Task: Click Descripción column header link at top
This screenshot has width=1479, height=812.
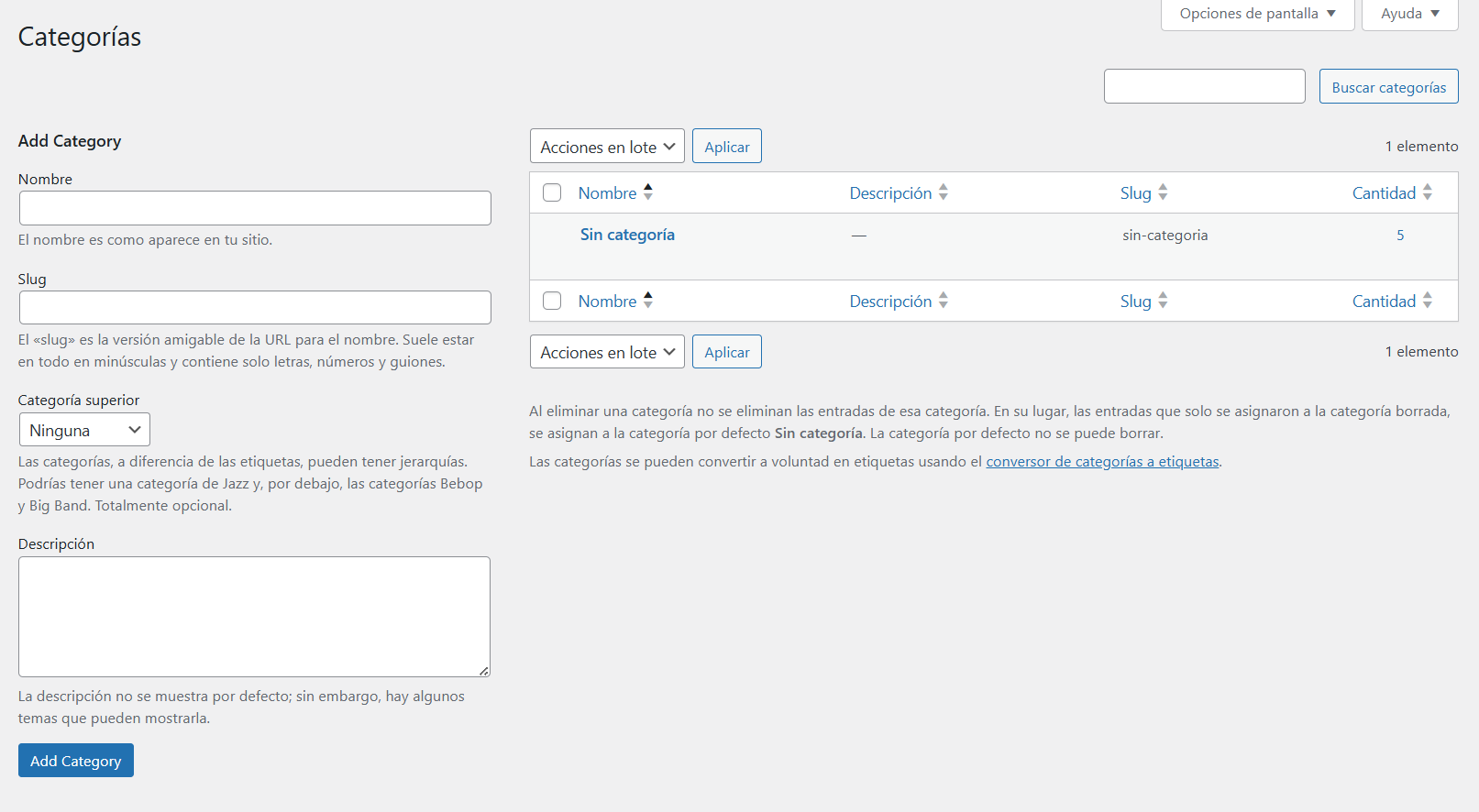Action: [890, 193]
